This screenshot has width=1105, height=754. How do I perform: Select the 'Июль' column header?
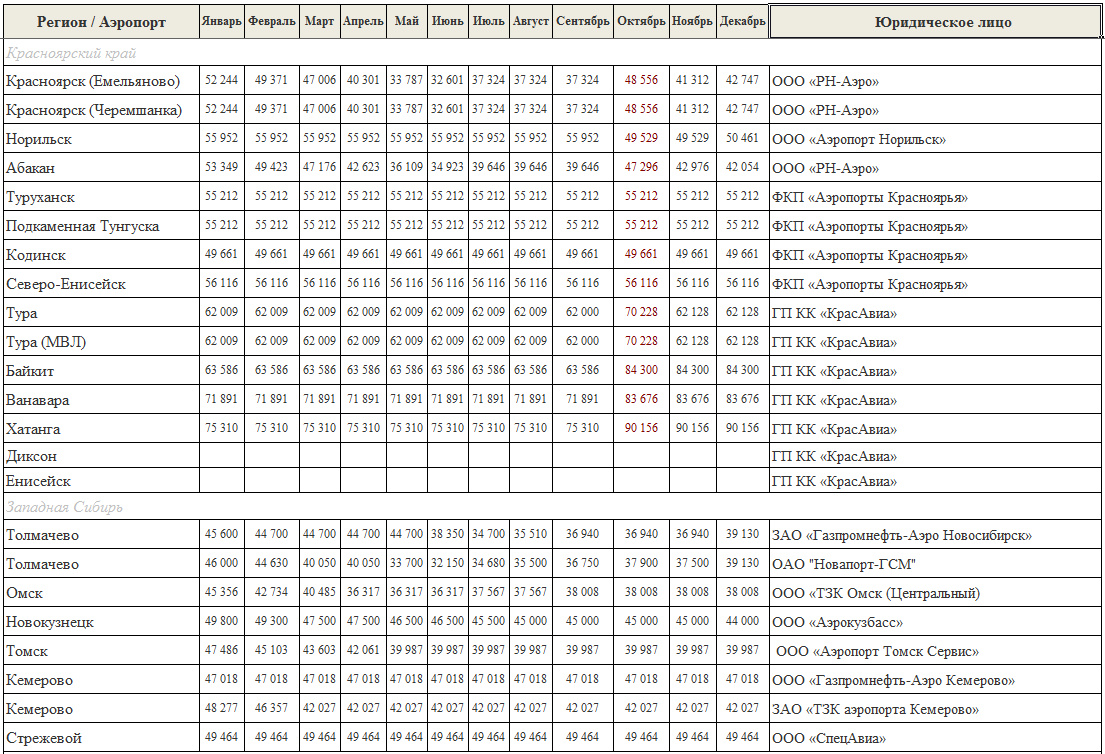tap(488, 21)
